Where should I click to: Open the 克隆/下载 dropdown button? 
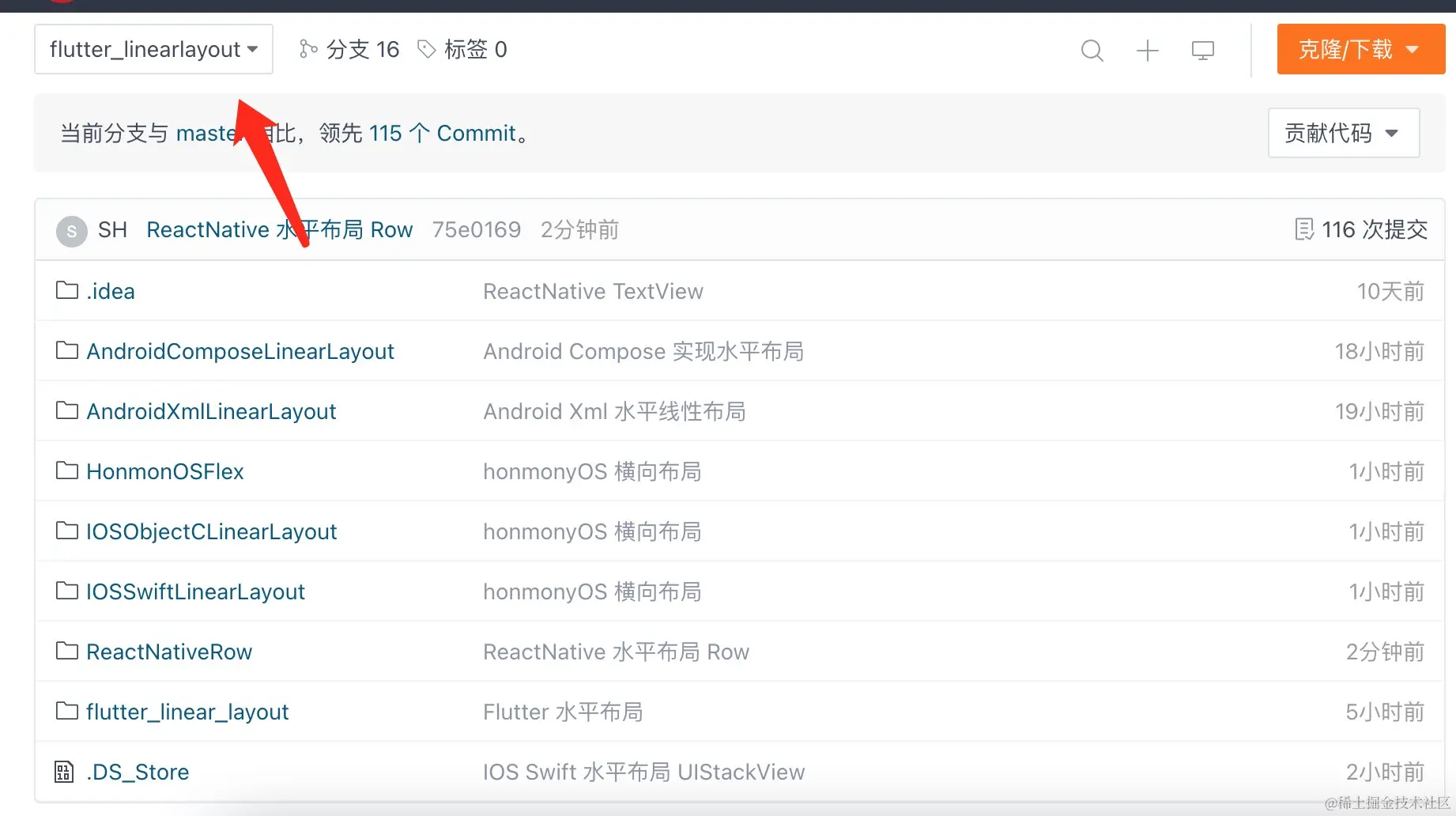pos(1361,49)
